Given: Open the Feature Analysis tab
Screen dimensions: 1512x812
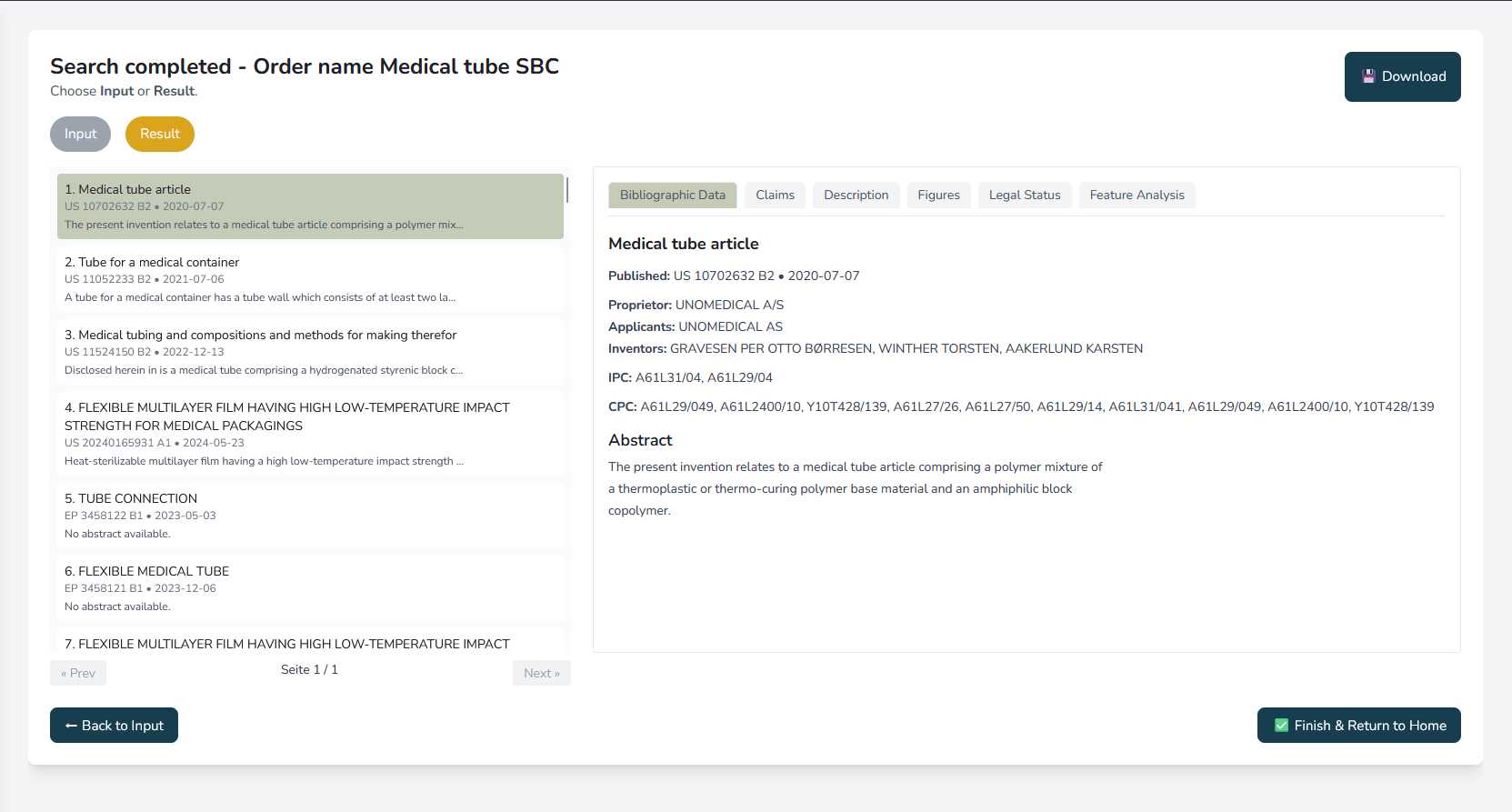Looking at the screenshot, I should pyautogui.click(x=1137, y=195).
